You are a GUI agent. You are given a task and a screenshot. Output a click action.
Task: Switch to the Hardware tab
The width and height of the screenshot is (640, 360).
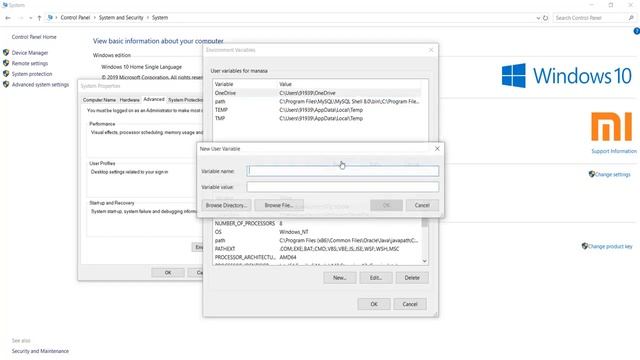129,100
